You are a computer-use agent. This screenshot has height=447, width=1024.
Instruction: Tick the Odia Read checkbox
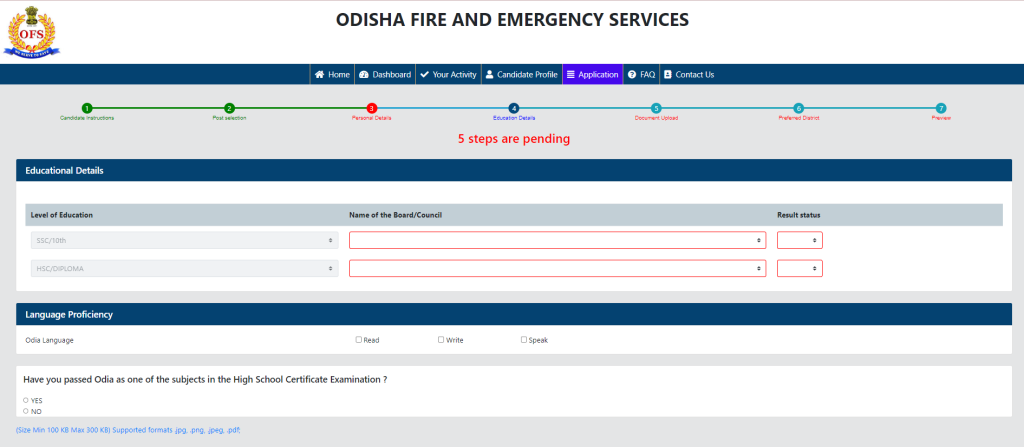coord(359,340)
